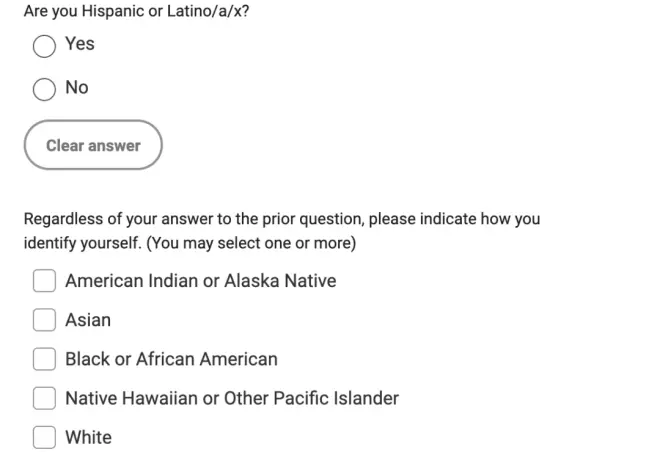The width and height of the screenshot is (660, 452).
Task: Check the American Indian or Alaska Native box
Action: click(x=44, y=281)
